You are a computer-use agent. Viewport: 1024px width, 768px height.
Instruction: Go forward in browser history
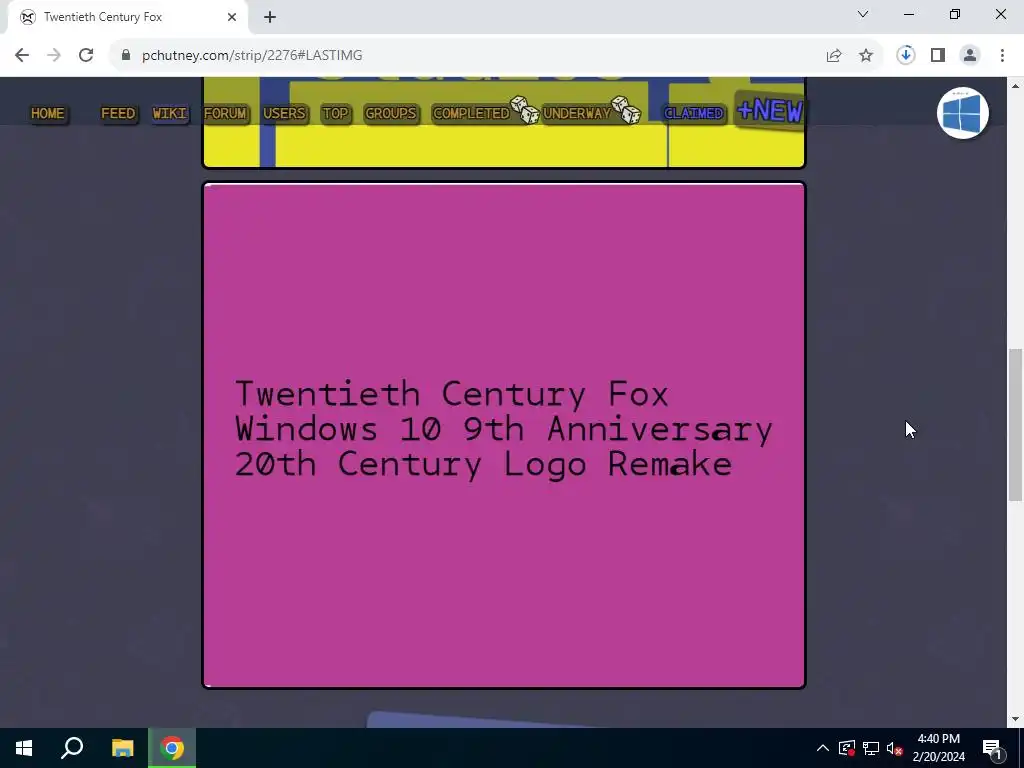[x=54, y=56]
